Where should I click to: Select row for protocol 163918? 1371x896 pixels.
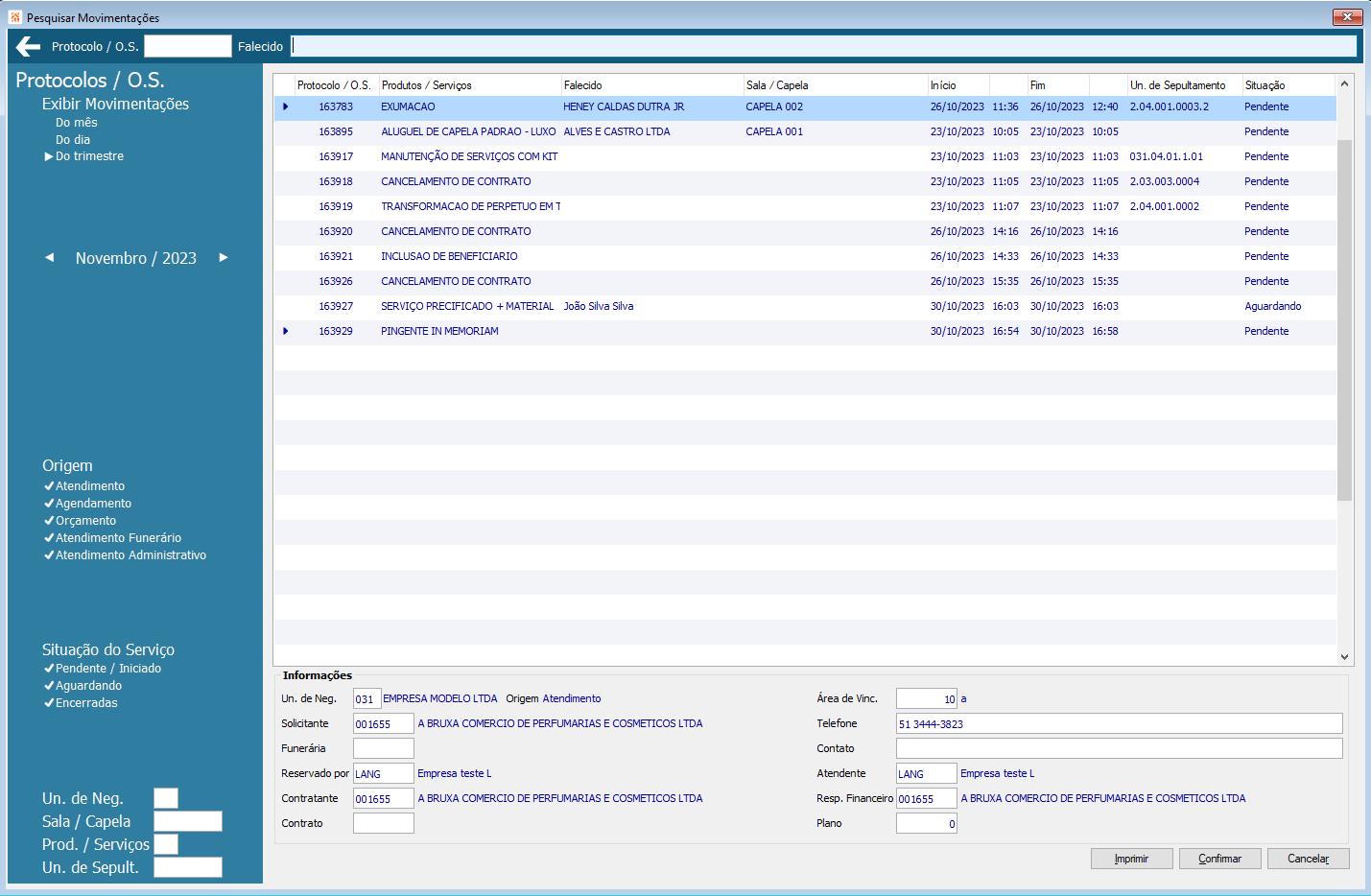coord(805,181)
